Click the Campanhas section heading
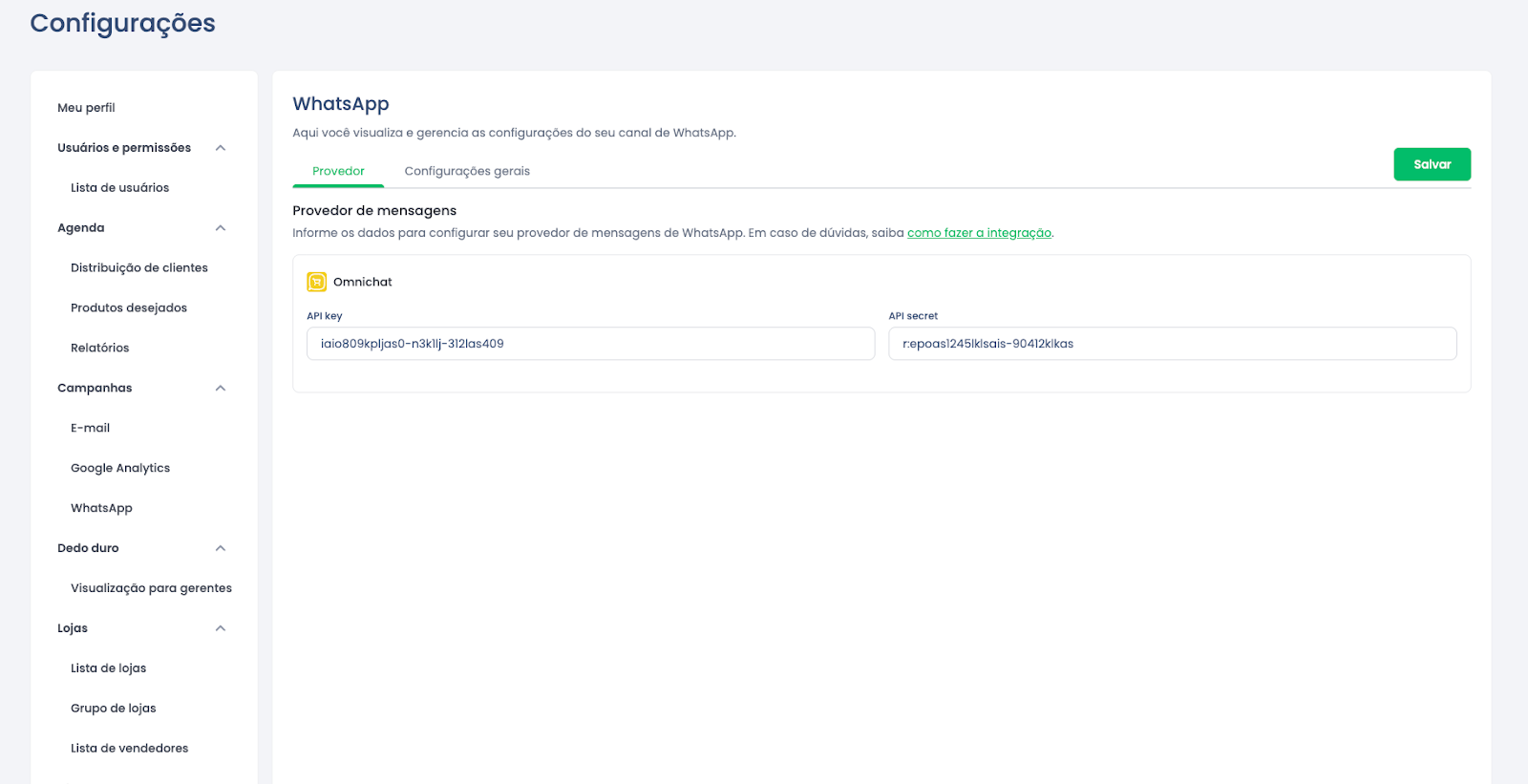This screenshot has height=784, width=1528. (95, 389)
